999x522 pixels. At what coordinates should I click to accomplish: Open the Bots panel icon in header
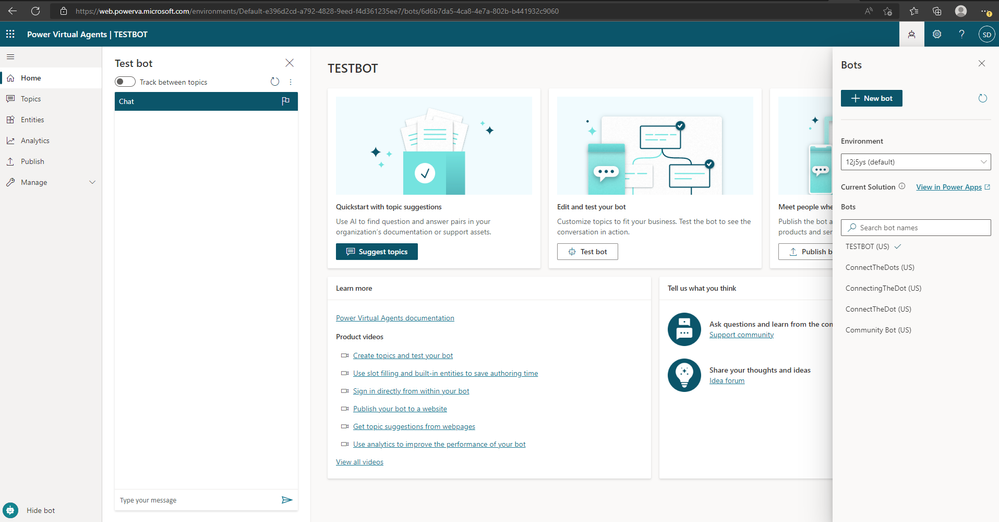[x=912, y=34]
